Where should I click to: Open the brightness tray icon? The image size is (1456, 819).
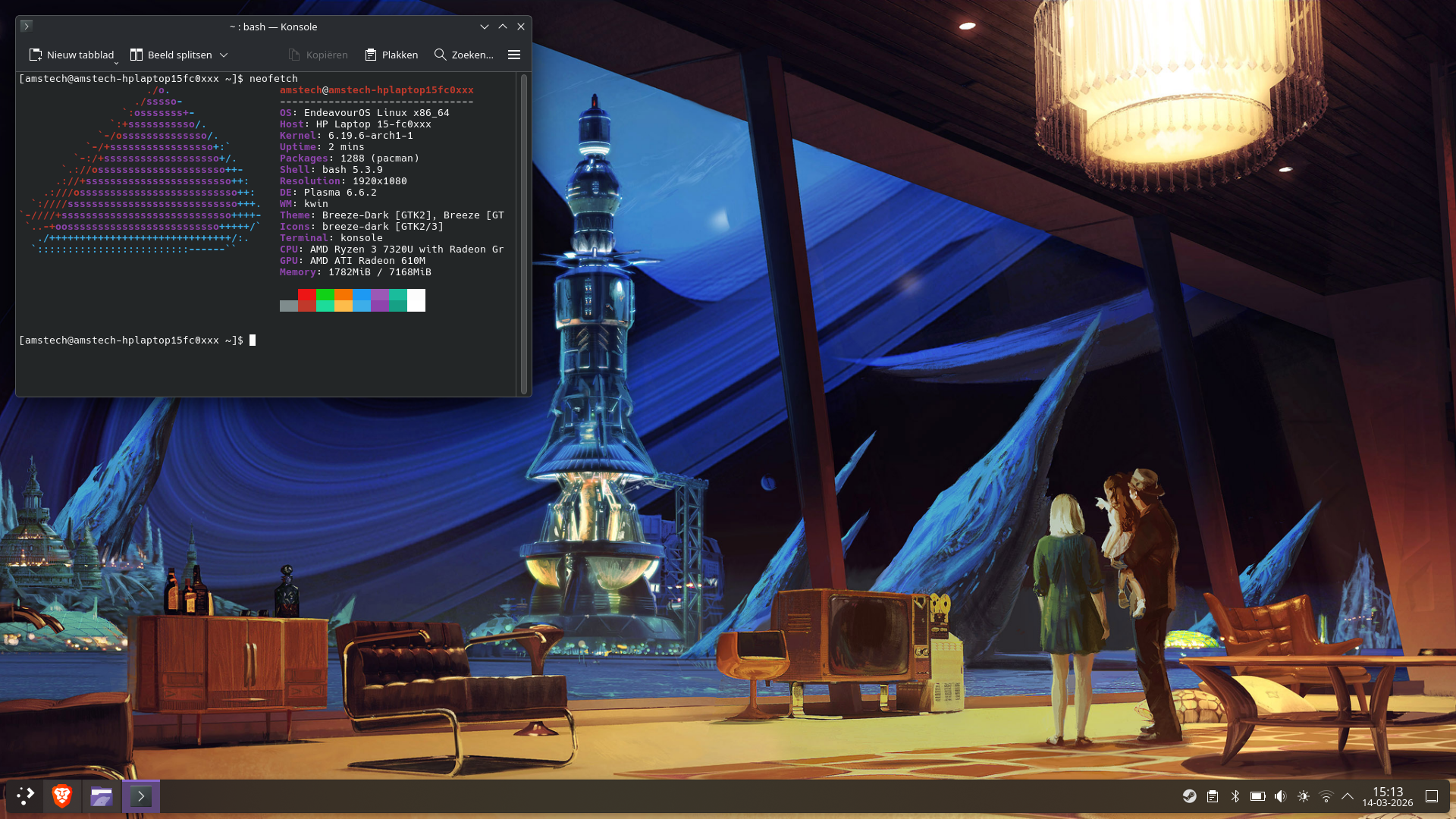pos(1304,796)
